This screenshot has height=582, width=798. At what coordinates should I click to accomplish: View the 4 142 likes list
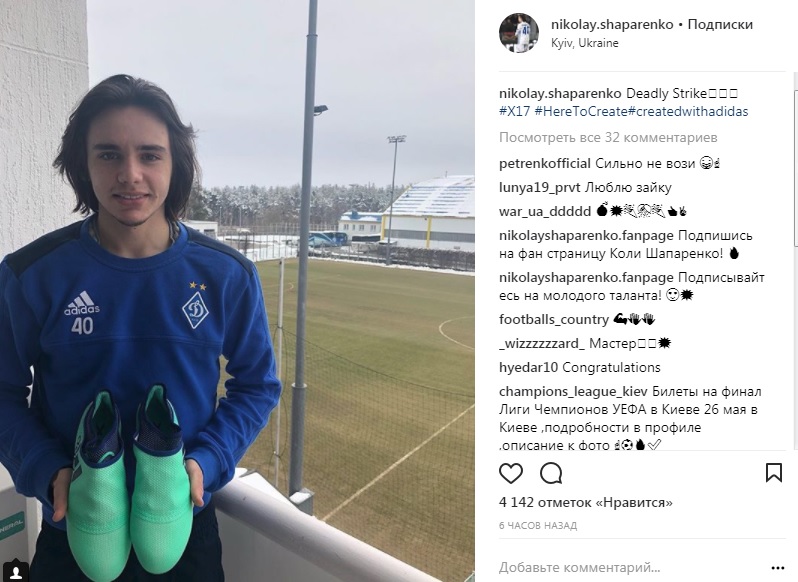tap(586, 503)
